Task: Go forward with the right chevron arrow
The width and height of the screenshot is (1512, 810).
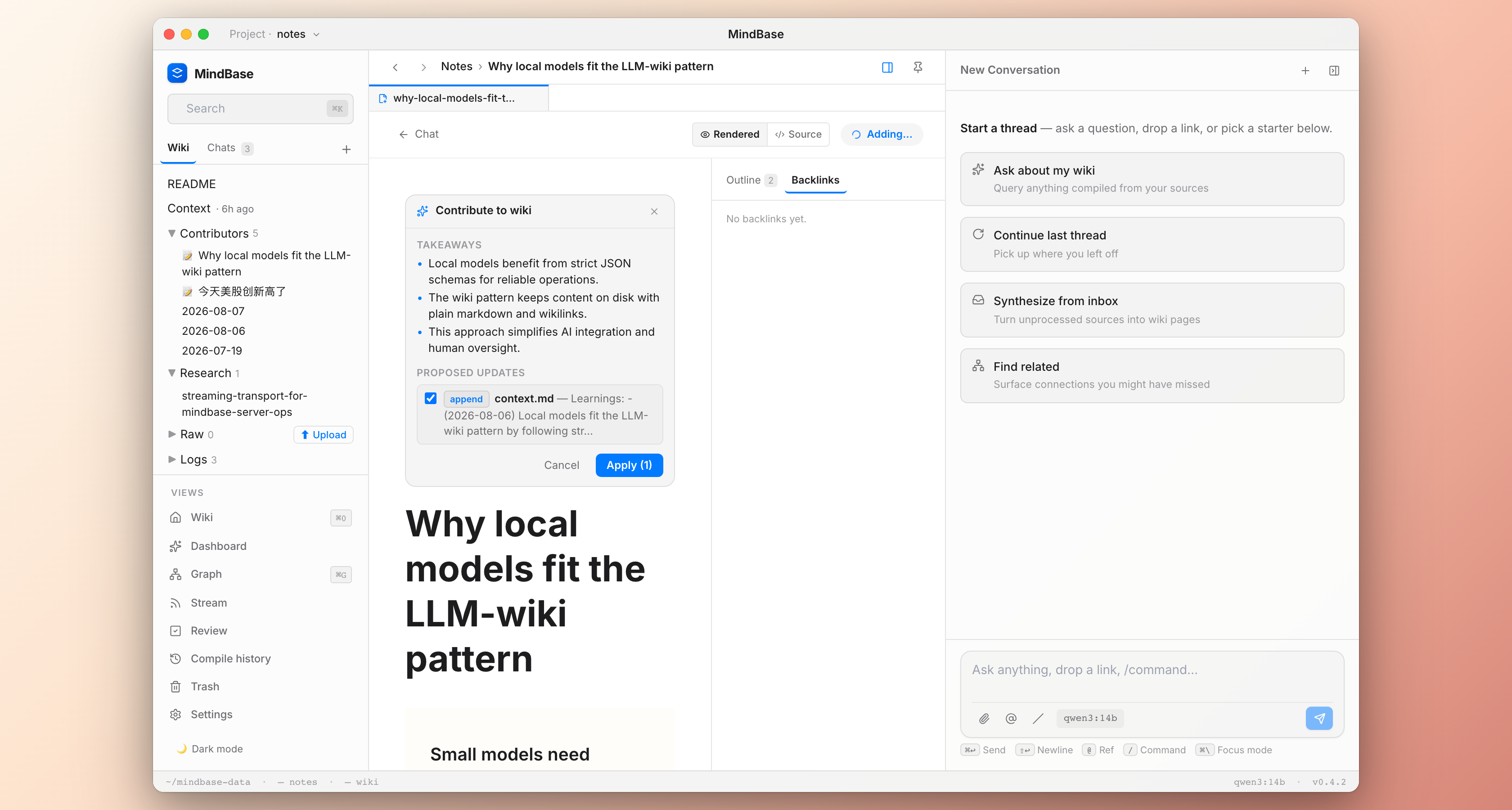Action: 424,67
